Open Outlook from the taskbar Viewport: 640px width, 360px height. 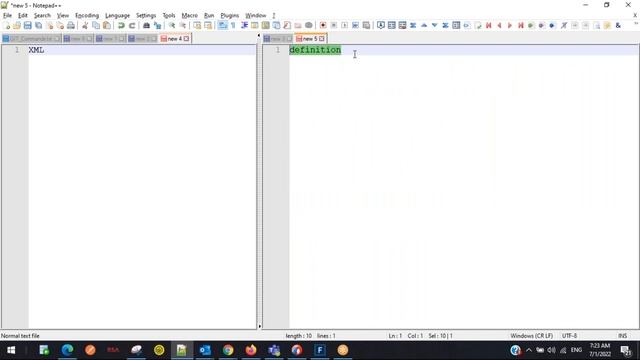coord(205,350)
